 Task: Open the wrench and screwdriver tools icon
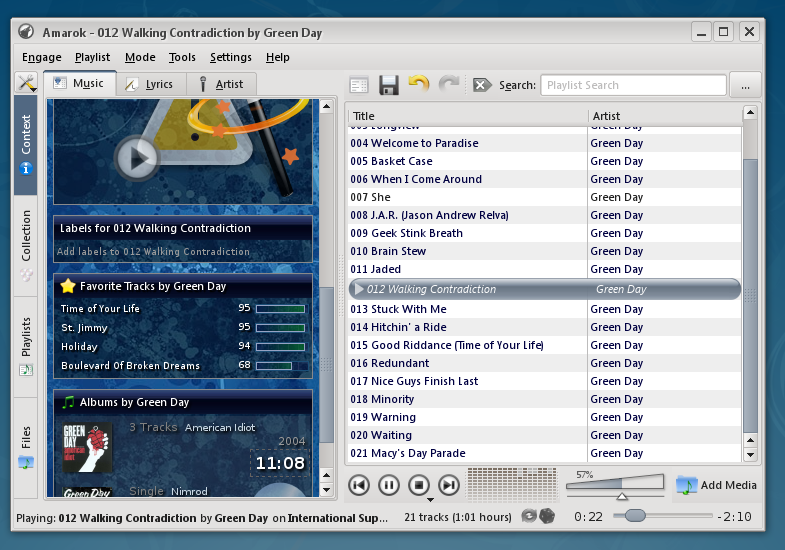(26, 83)
